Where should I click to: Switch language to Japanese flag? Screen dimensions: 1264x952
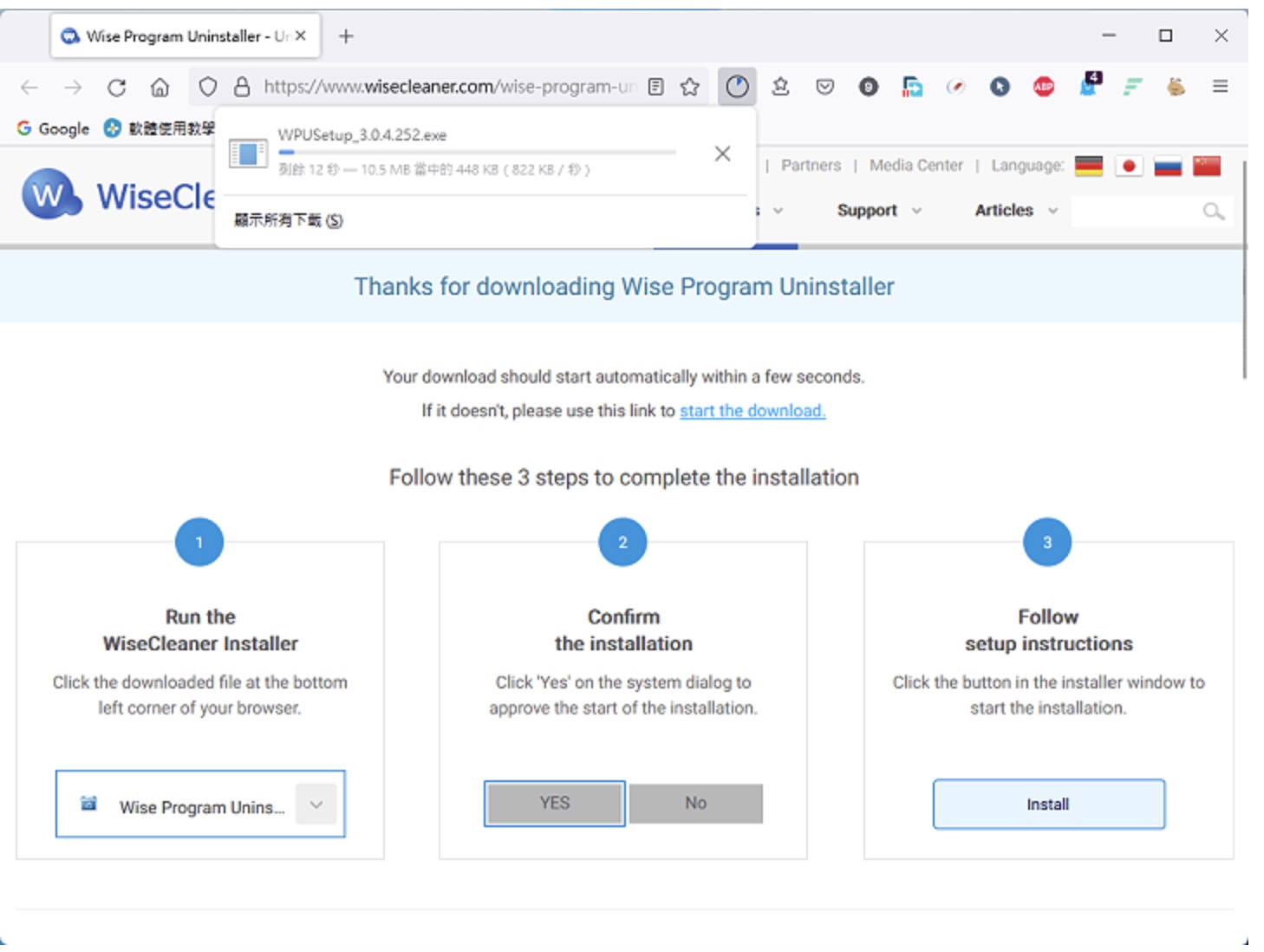[x=1129, y=166]
